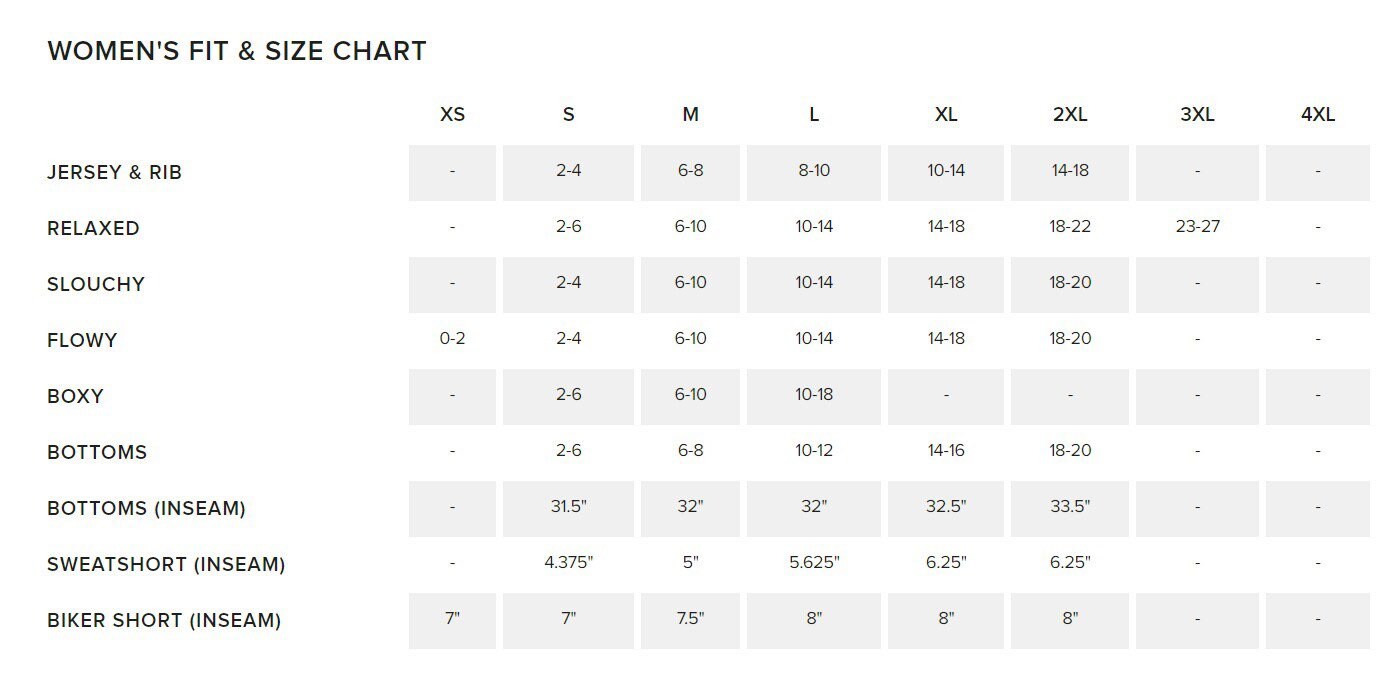1387x690 pixels.
Task: Click the 33.5" Bottoms inseam cell
Action: point(1070,507)
